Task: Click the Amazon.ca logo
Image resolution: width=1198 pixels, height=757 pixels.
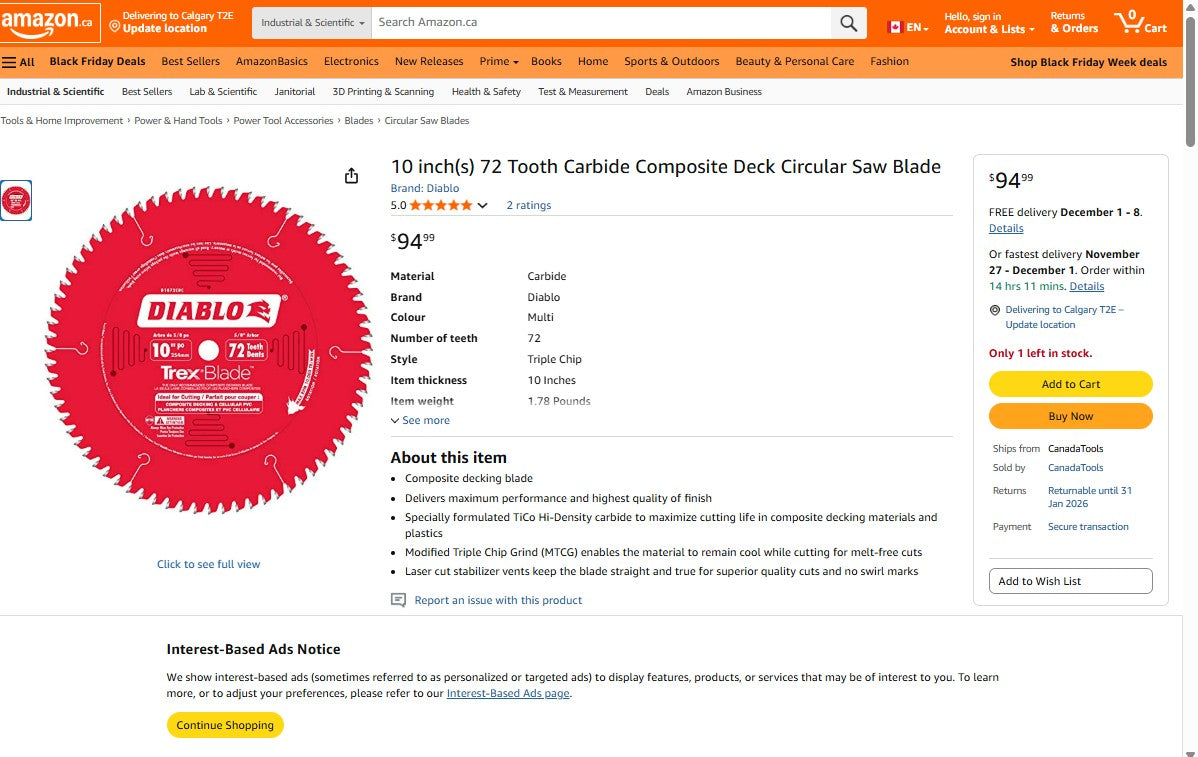Action: 48,22
